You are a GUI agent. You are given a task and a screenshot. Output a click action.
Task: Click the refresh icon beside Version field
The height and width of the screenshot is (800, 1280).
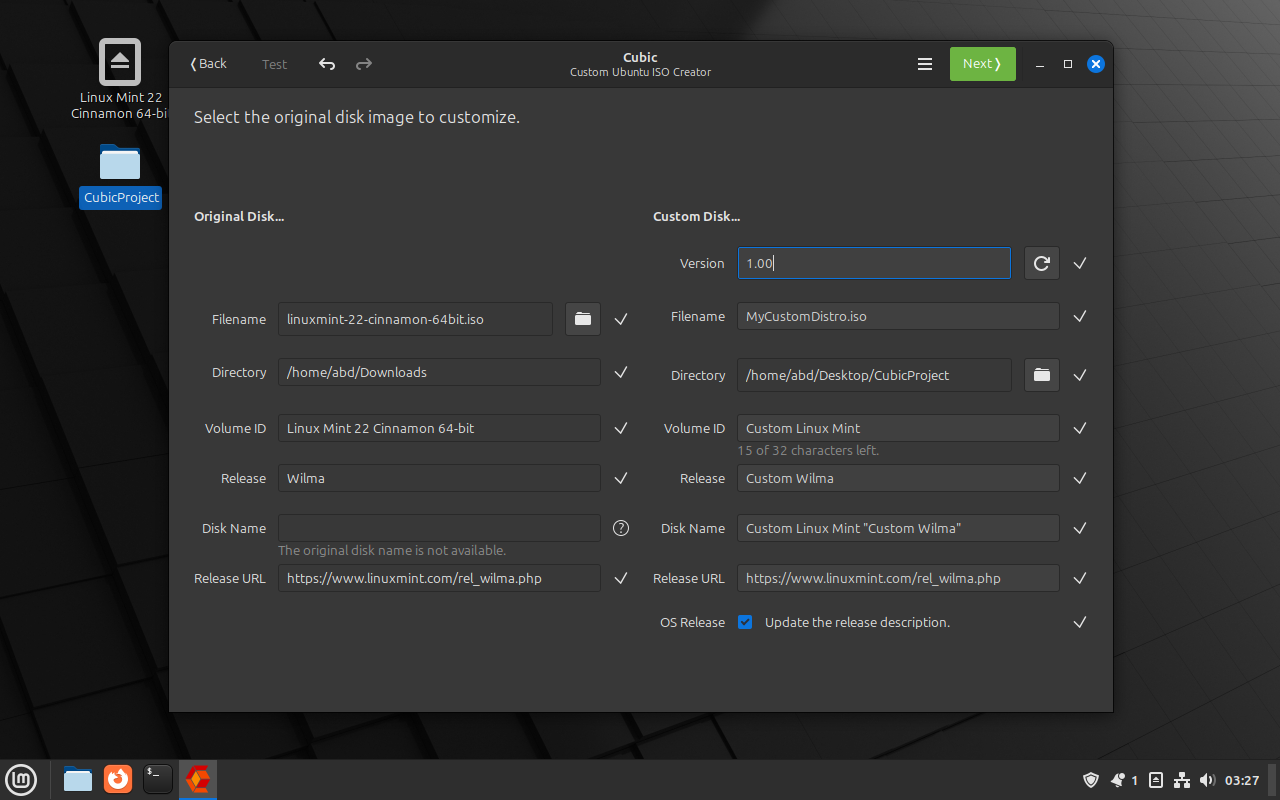pos(1042,263)
